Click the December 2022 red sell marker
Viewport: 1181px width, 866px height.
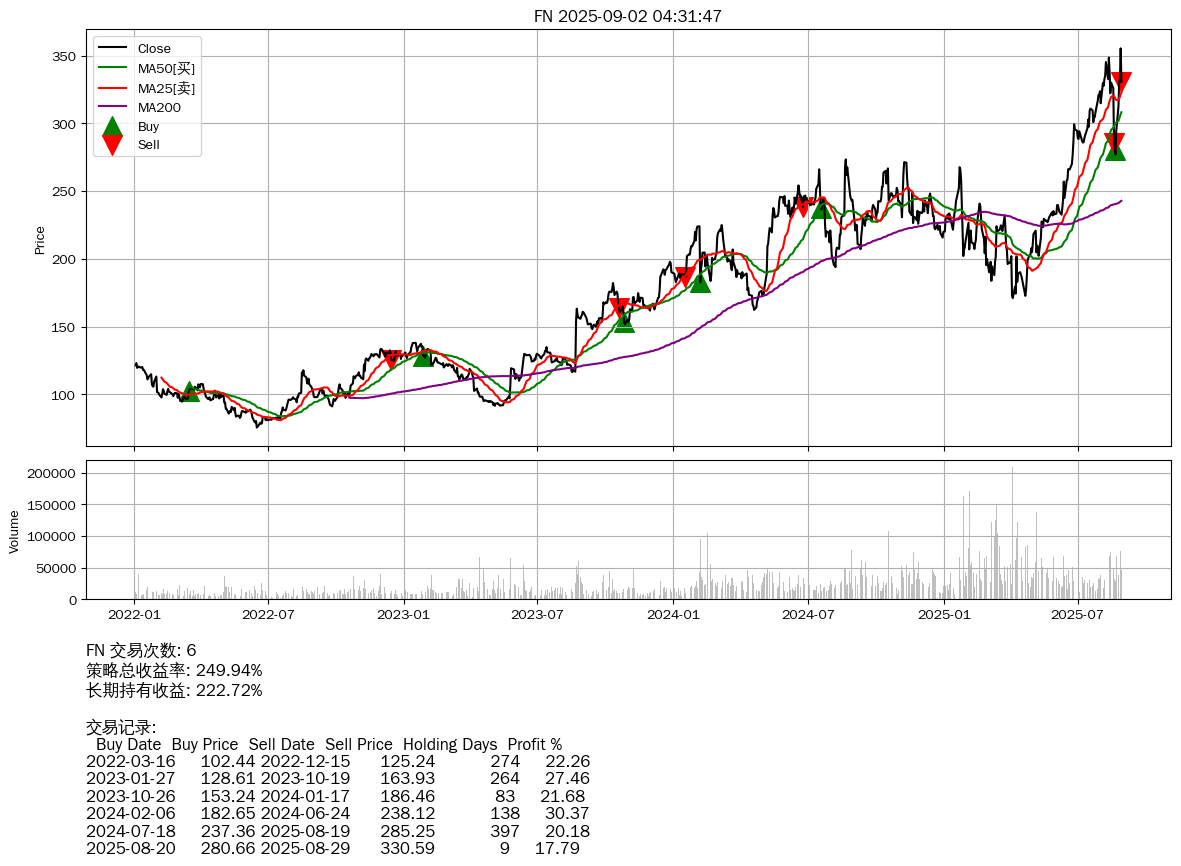pyautogui.click(x=392, y=358)
